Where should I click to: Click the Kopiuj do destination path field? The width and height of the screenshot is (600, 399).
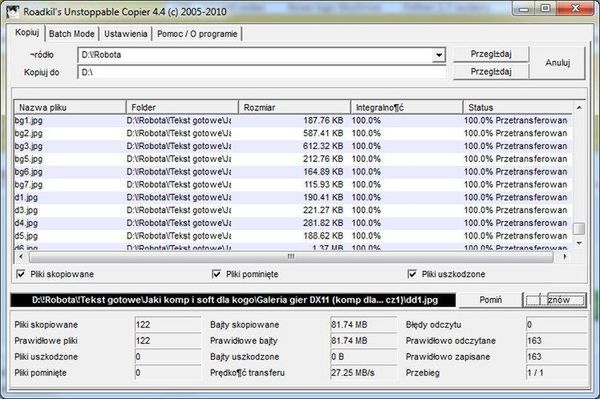tap(262, 72)
